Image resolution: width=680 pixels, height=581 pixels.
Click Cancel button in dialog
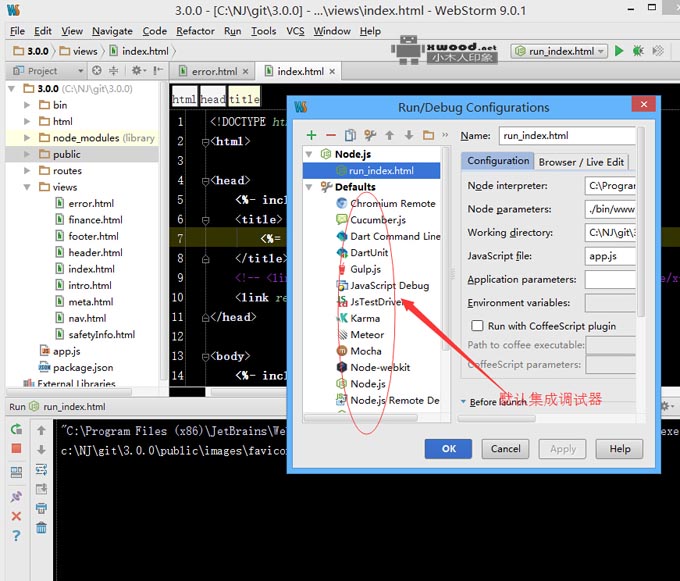505,449
